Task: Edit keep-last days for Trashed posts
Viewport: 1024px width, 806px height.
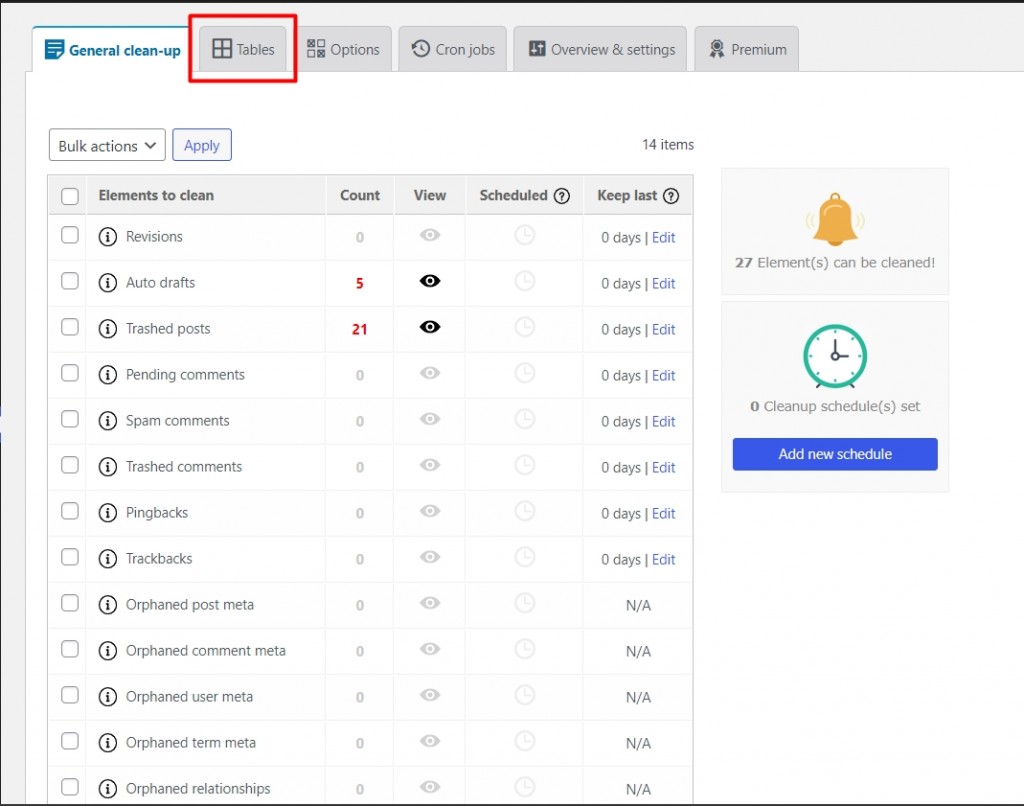Action: (x=664, y=330)
